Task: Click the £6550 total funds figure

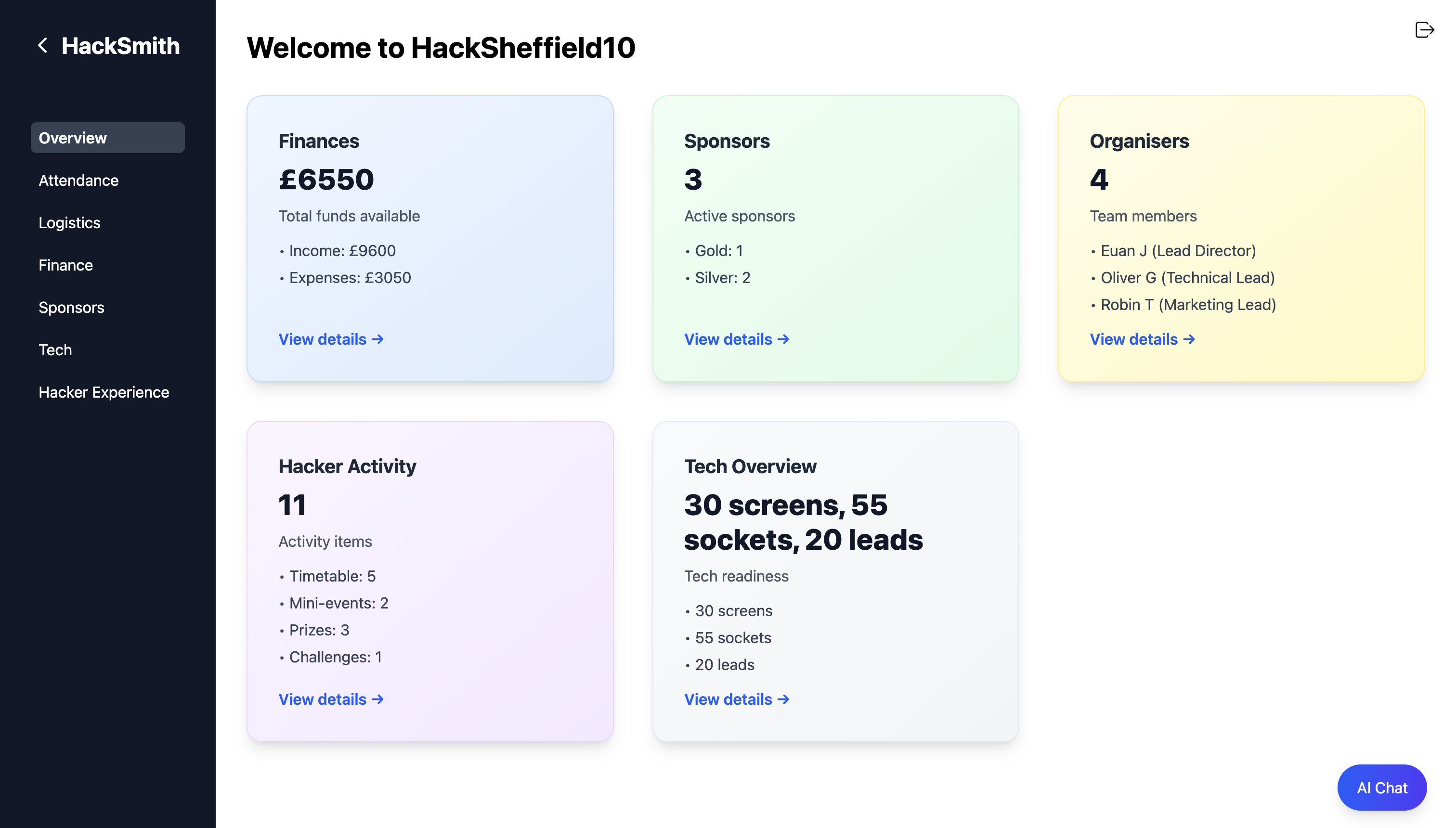Action: point(326,180)
